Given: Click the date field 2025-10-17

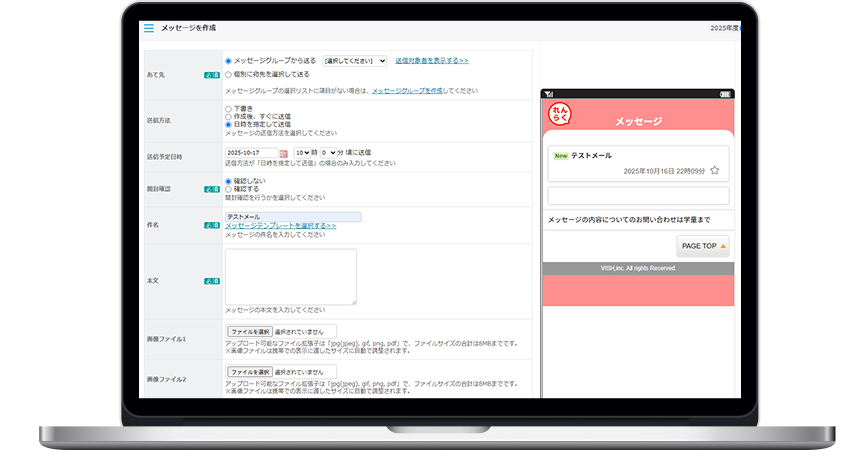Looking at the screenshot, I should [x=251, y=153].
